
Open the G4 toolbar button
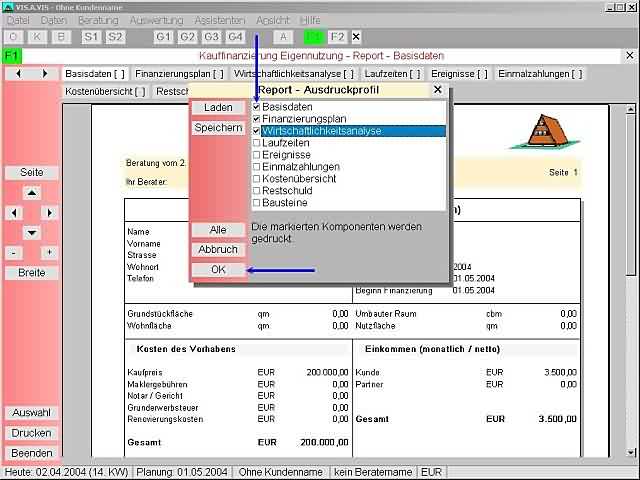point(236,37)
